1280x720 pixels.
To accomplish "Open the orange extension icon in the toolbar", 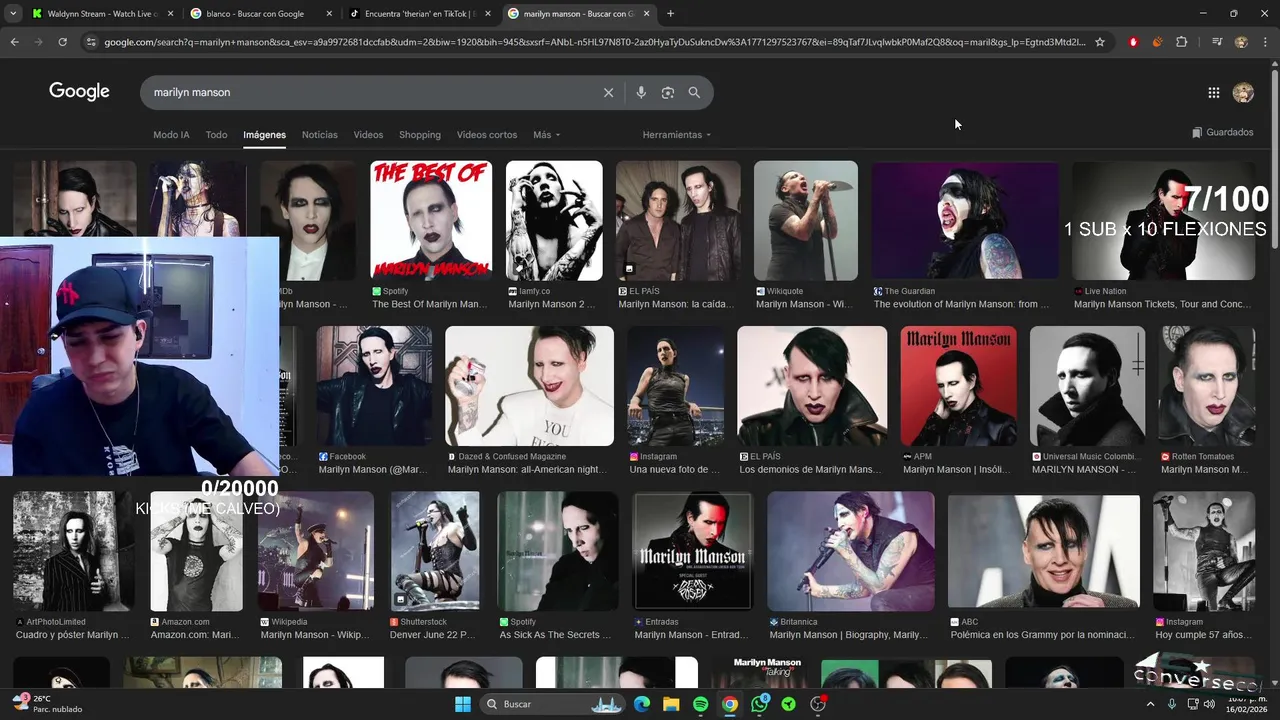I will pyautogui.click(x=1157, y=42).
